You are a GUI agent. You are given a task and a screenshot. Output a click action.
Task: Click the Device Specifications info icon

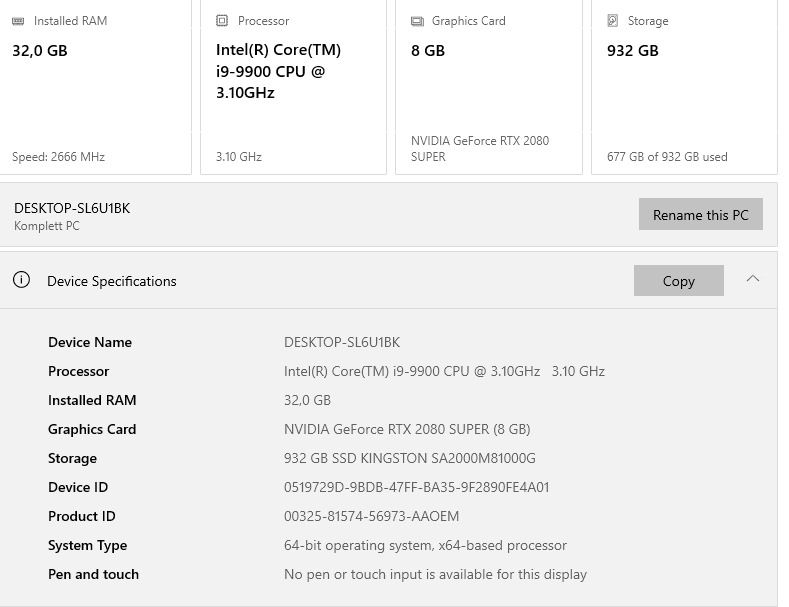click(21, 280)
